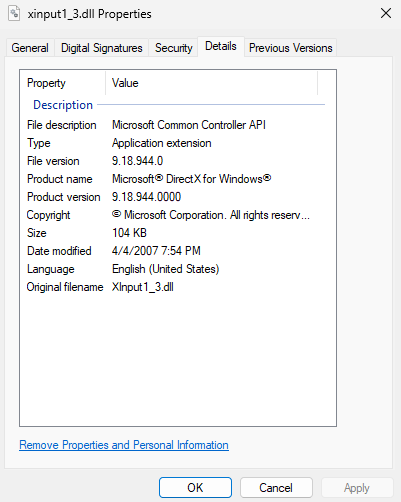Select the Details tab
This screenshot has height=502, width=401.
(221, 46)
